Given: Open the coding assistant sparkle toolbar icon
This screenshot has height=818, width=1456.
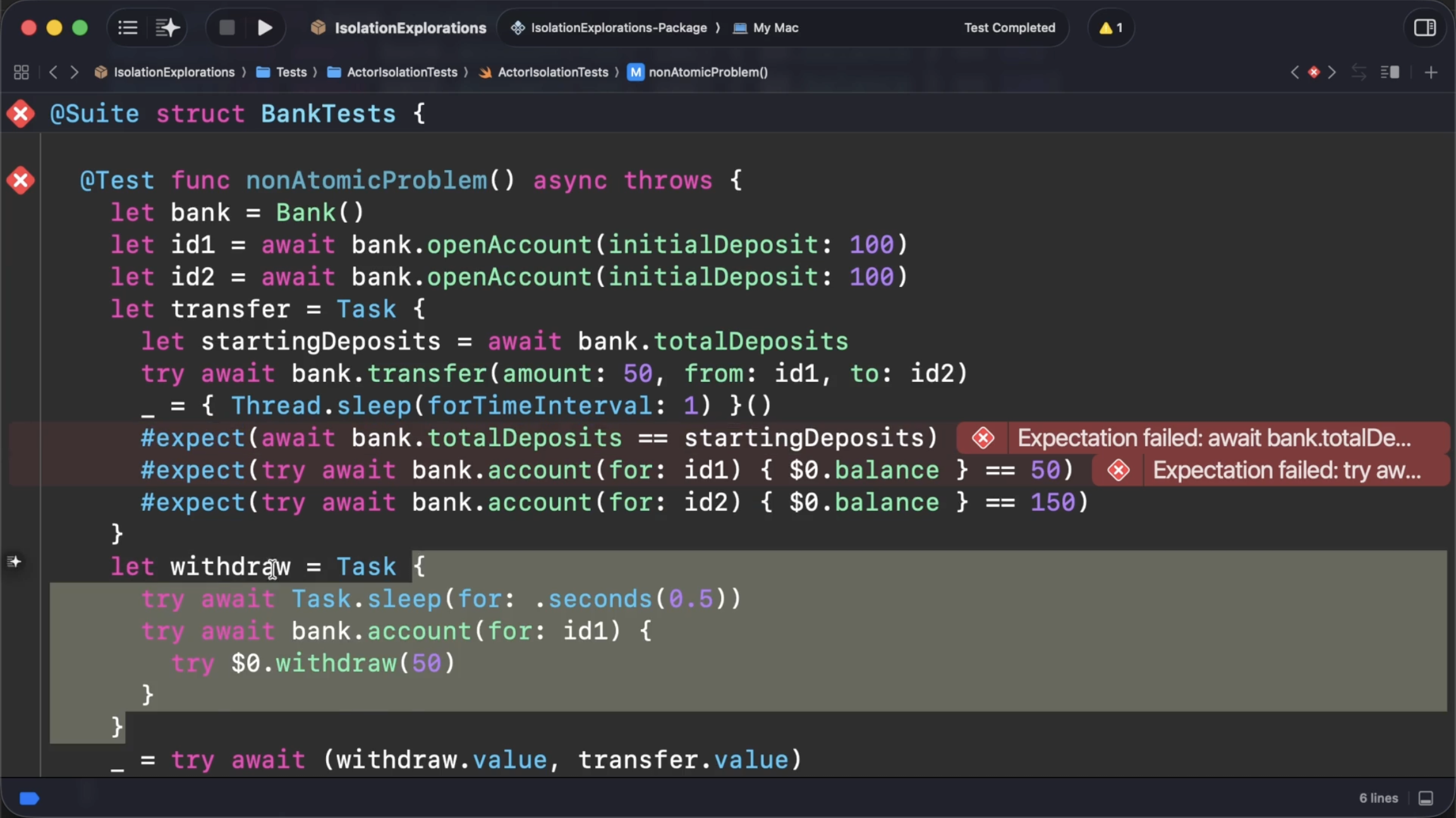Looking at the screenshot, I should click(167, 28).
